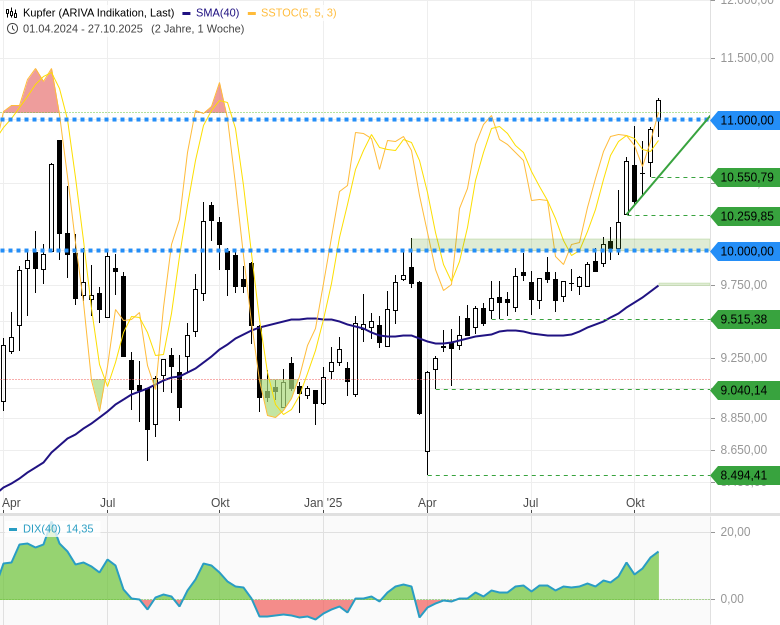This screenshot has width=780, height=625.
Task: Click the large black April 2025 candle
Action: (419, 347)
